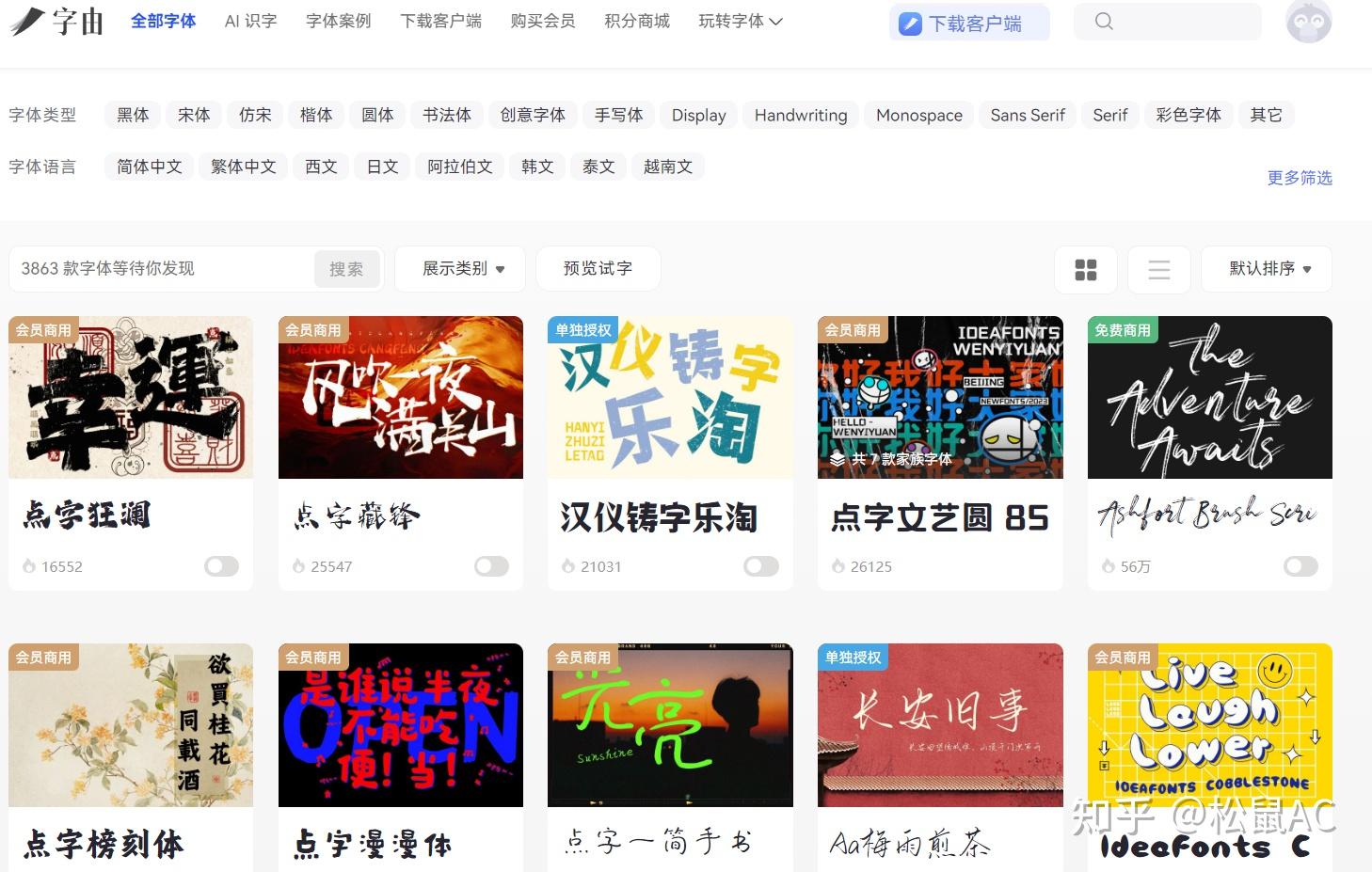
Task: Filter language by 泰文
Action: pos(598,166)
